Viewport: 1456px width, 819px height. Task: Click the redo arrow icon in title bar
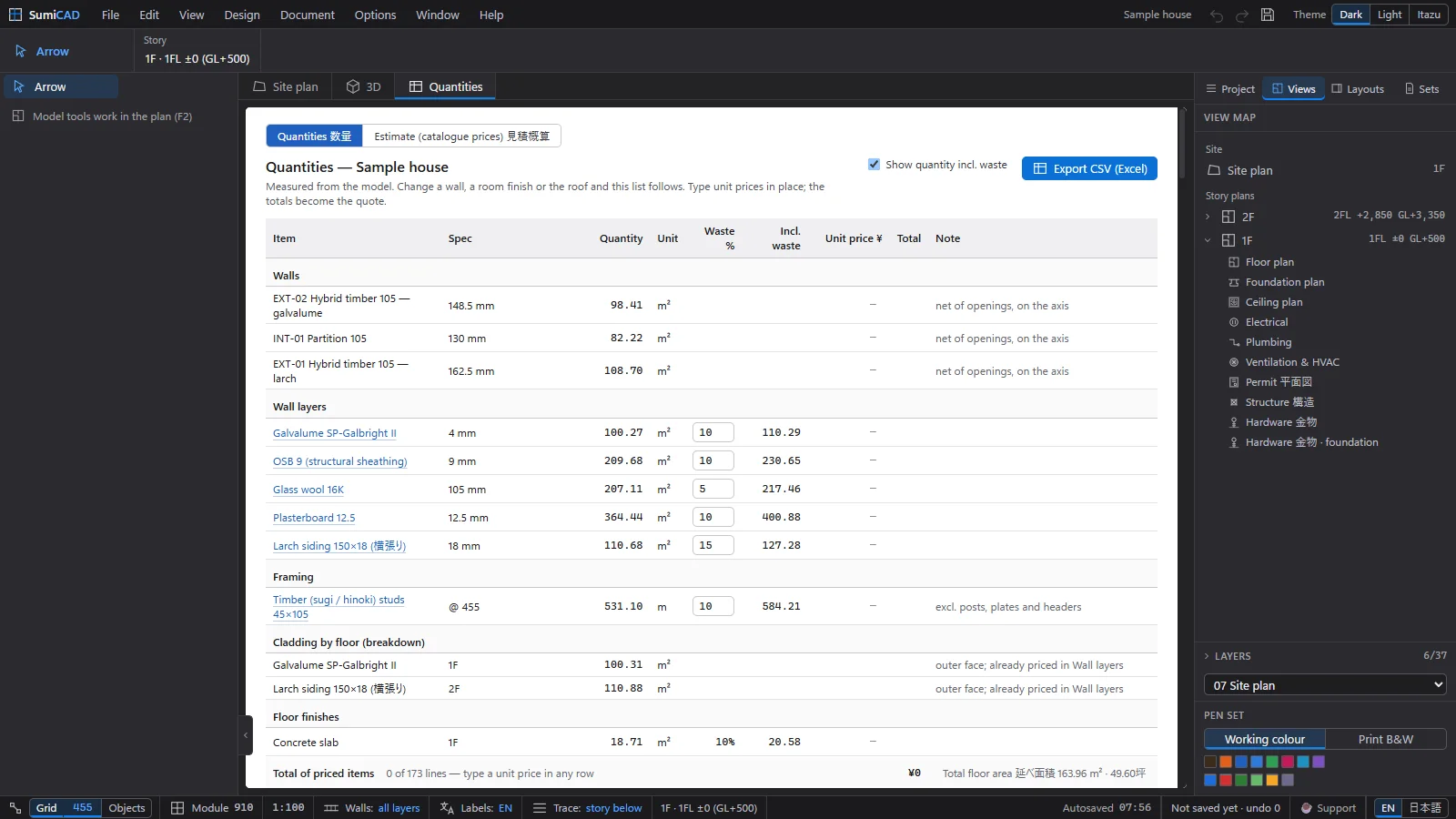click(1242, 15)
